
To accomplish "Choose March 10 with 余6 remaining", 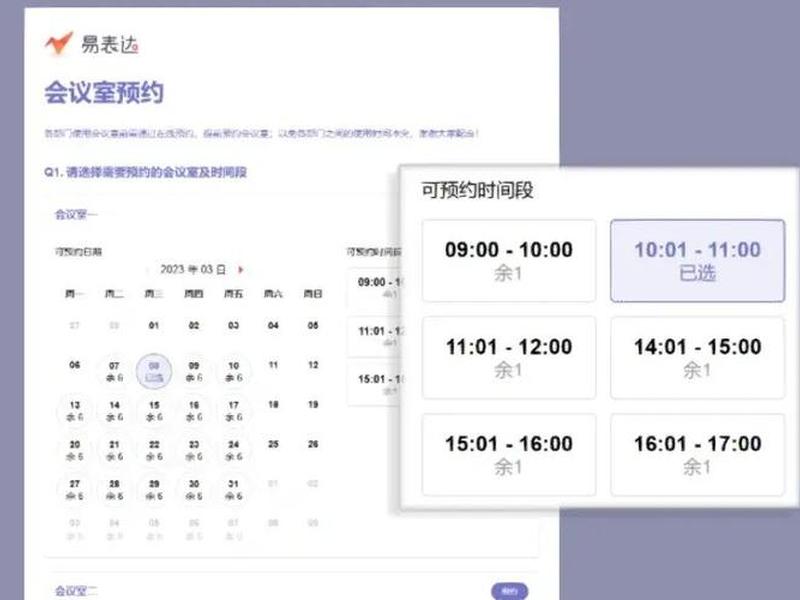I will coord(234,371).
